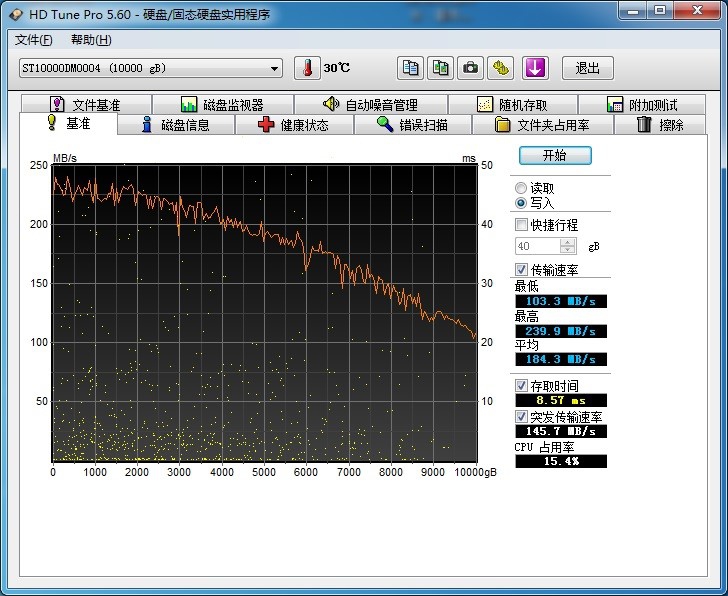This screenshot has width=728, height=596.
Task: Enable the 快捷行程 checkbox
Action: (521, 225)
